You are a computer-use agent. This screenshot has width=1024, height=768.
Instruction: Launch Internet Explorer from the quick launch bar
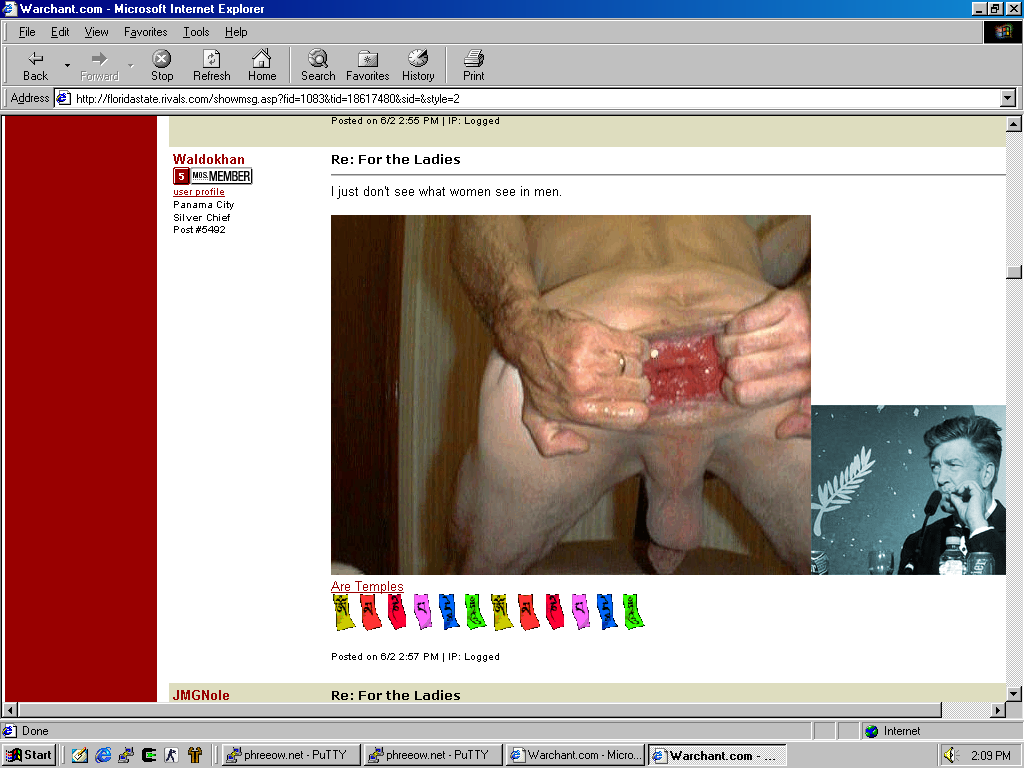click(x=103, y=755)
